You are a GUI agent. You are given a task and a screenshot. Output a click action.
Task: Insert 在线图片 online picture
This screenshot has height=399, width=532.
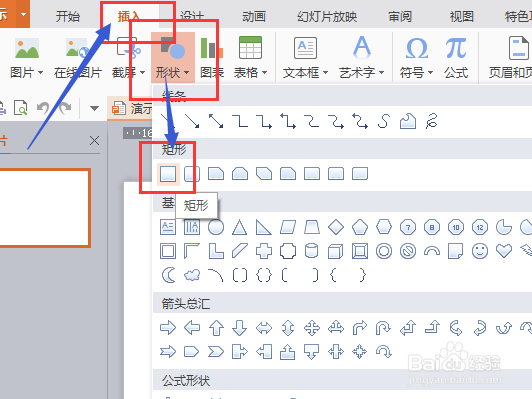[78, 58]
